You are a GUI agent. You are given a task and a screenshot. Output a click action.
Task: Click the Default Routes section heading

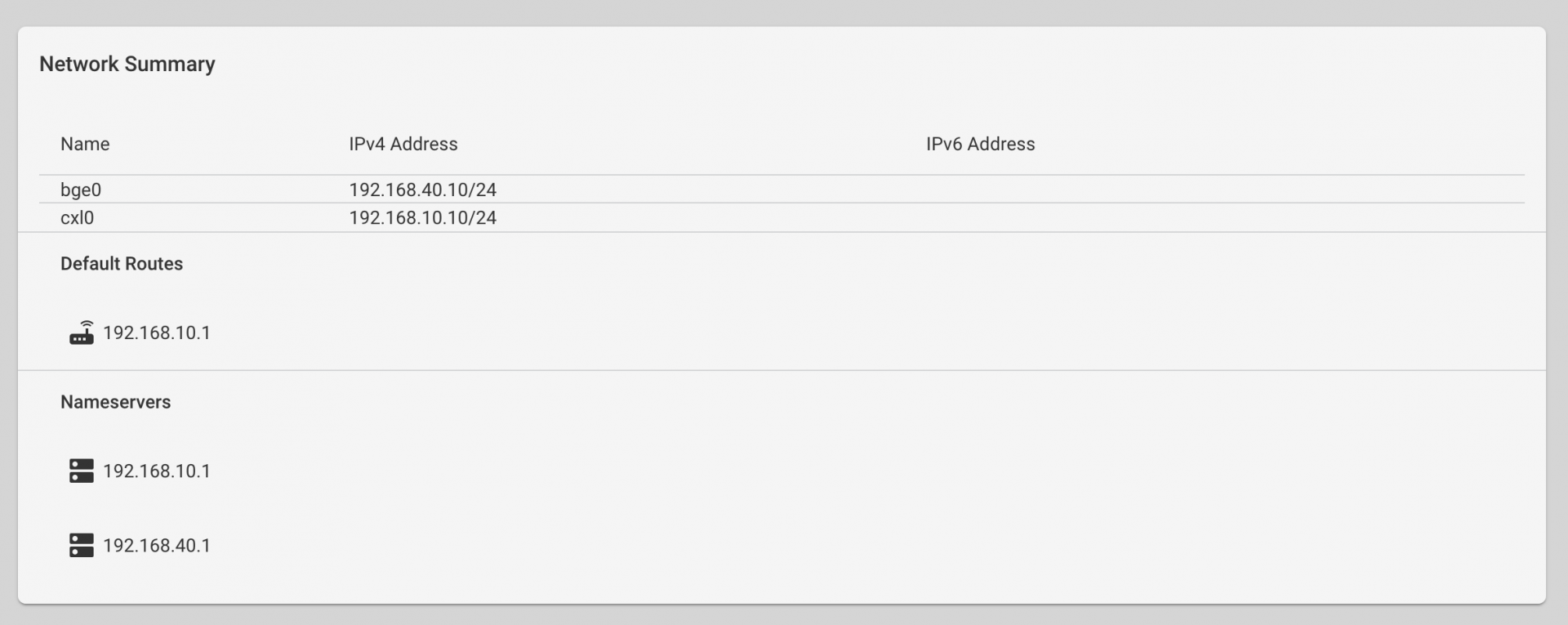(122, 264)
